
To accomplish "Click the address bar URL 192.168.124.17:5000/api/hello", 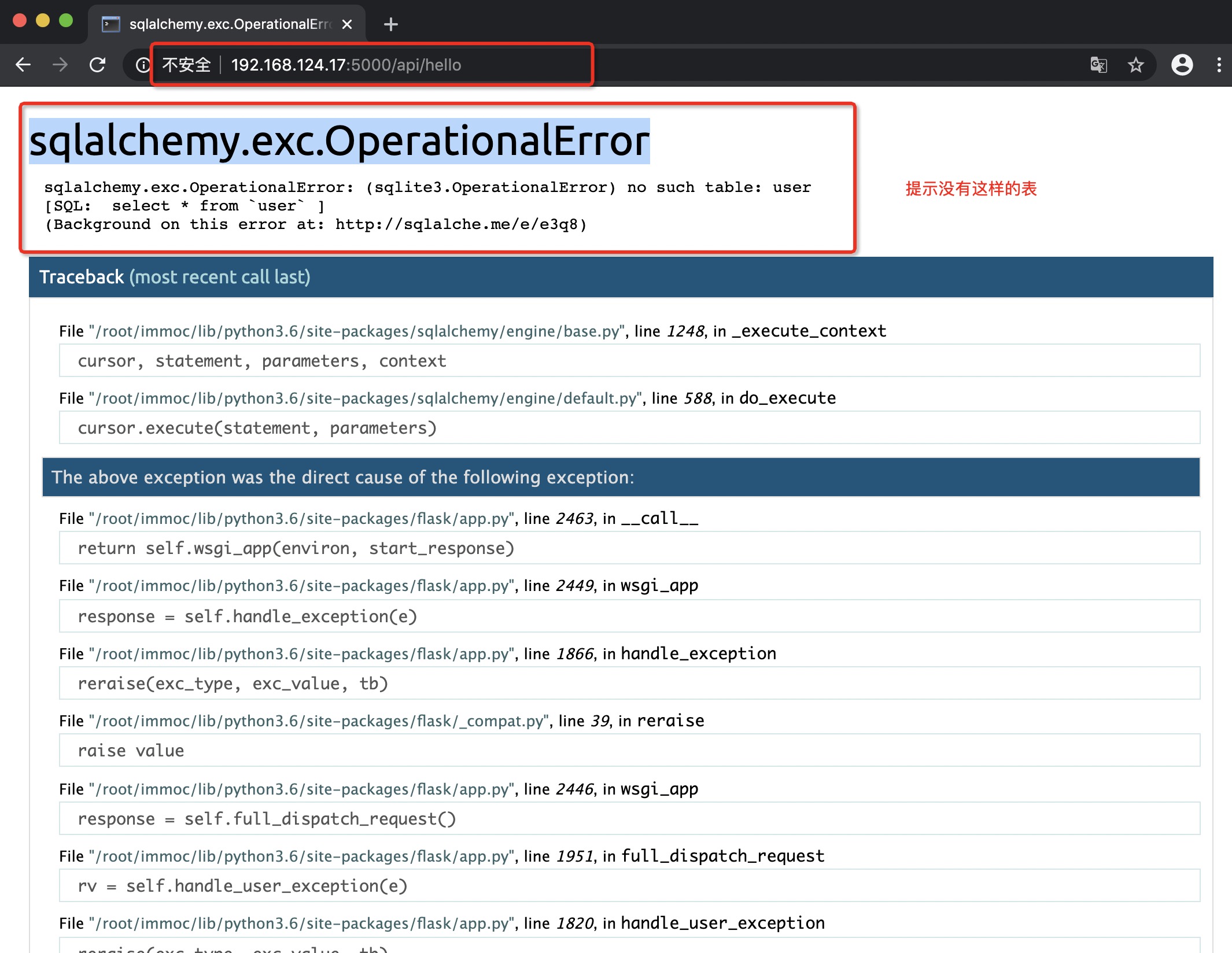I will 346,65.
